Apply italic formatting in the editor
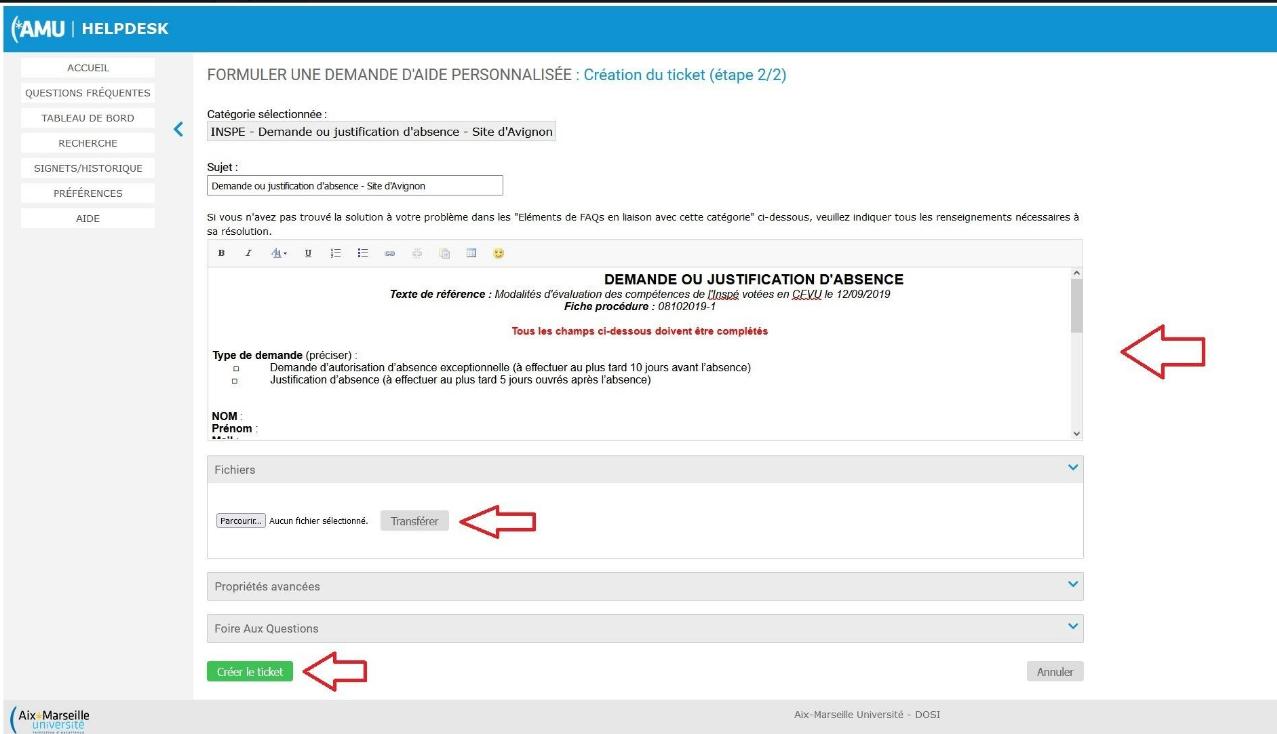1277x734 pixels. point(249,254)
